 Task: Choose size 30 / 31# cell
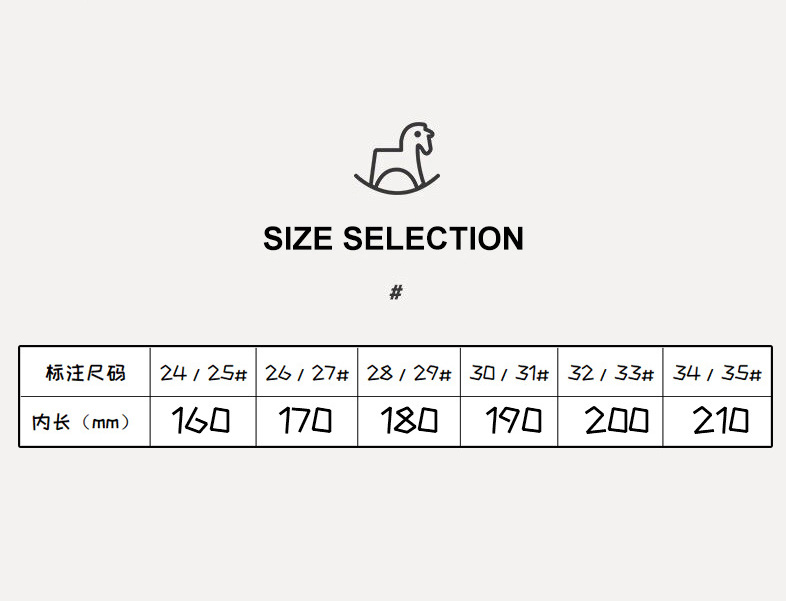coord(509,374)
